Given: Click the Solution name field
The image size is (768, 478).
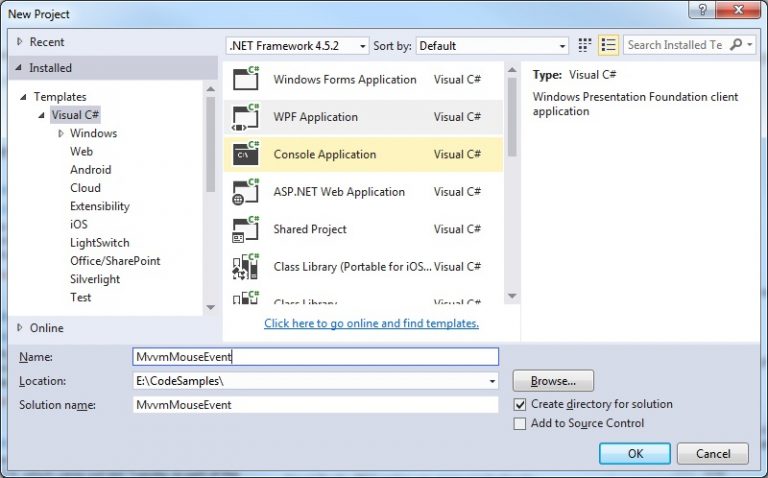Looking at the screenshot, I should (315, 405).
